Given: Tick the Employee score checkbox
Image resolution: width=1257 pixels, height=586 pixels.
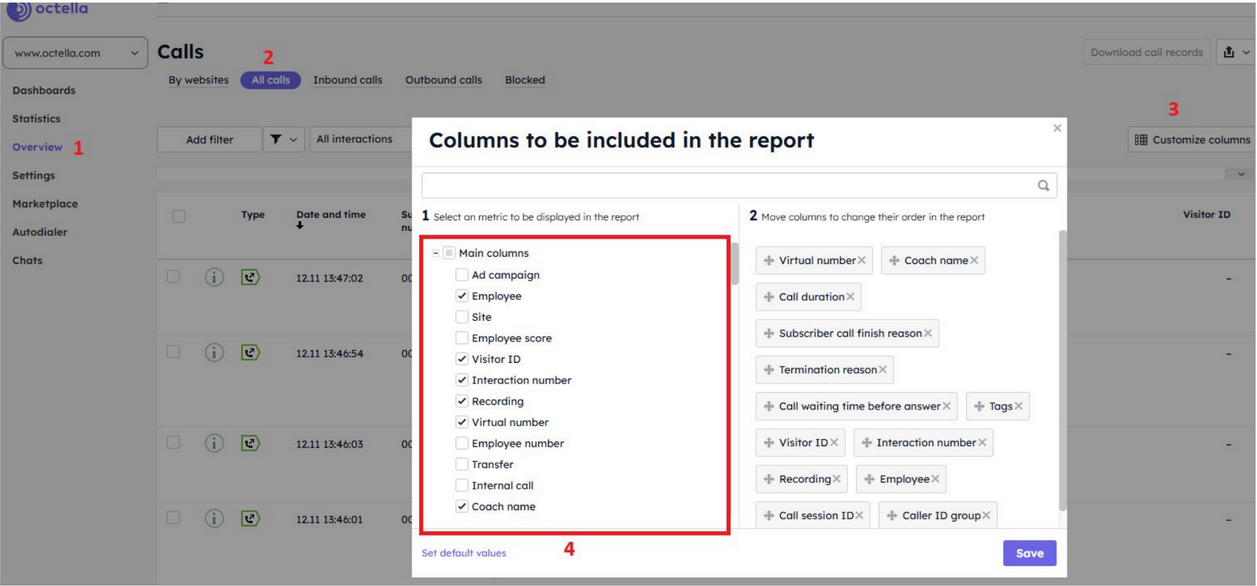Looking at the screenshot, I should (x=462, y=338).
